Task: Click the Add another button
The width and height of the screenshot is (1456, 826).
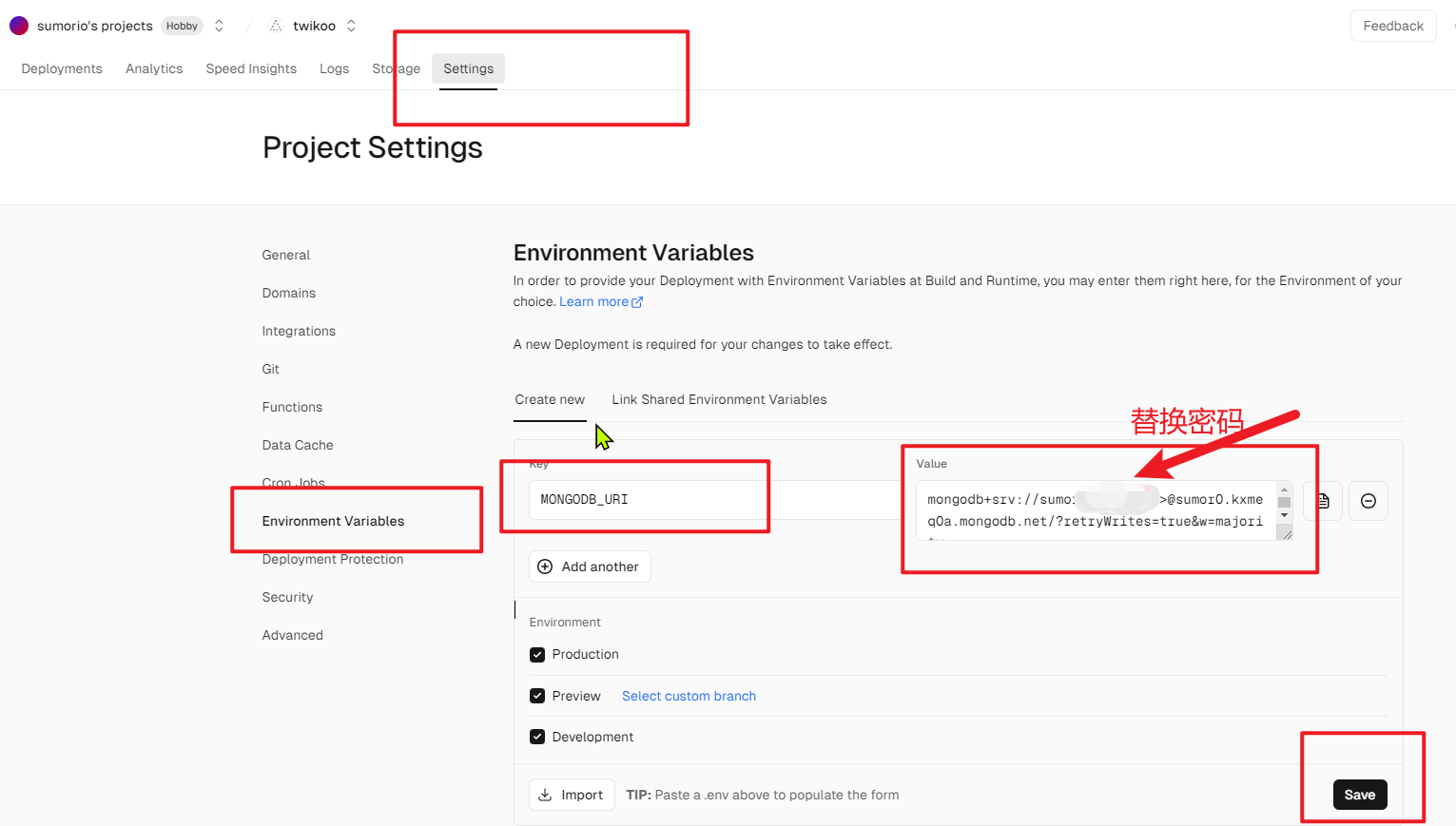Action: tap(590, 567)
